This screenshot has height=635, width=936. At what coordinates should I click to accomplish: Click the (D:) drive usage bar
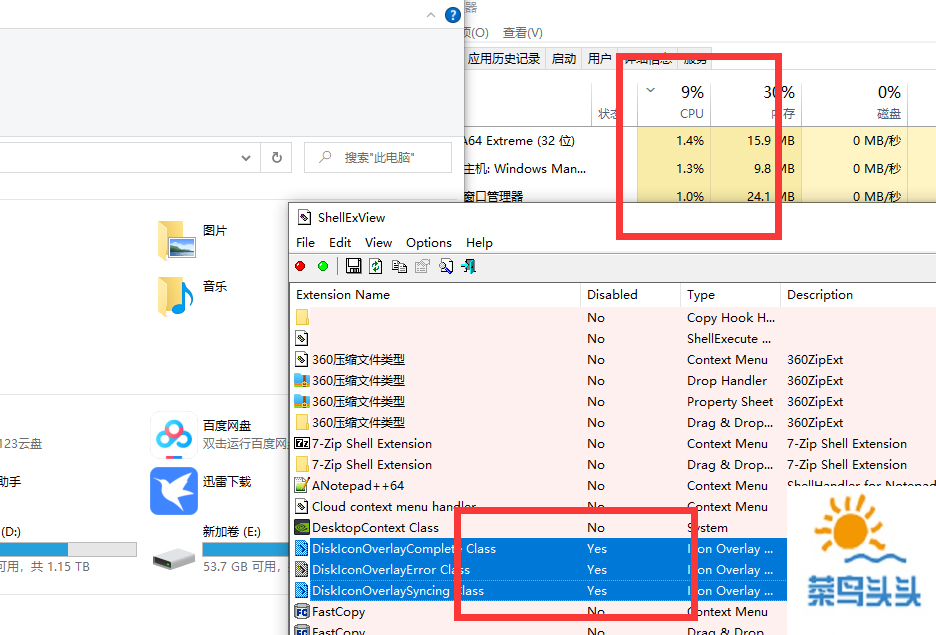pos(68,549)
